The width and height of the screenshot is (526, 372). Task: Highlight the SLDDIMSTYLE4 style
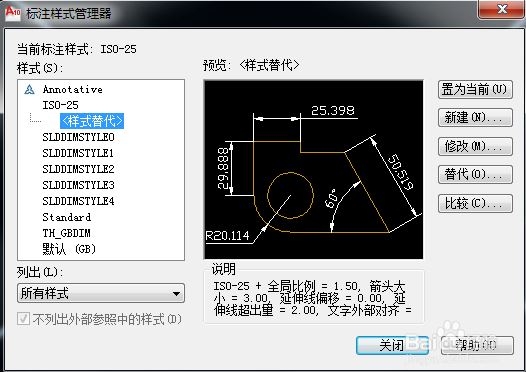[x=78, y=201]
